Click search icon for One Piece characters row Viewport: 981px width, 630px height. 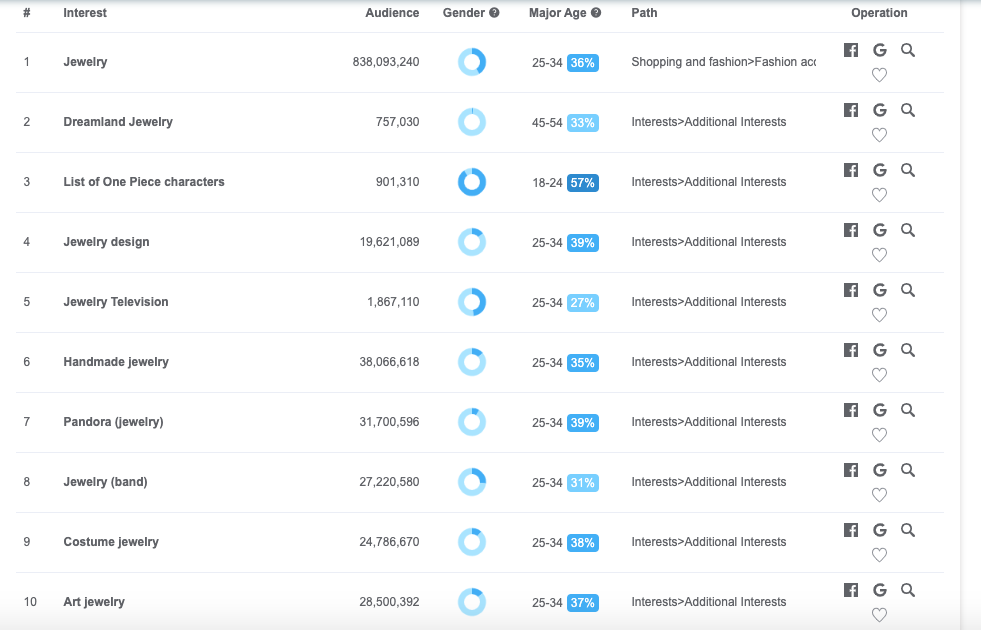click(x=908, y=170)
